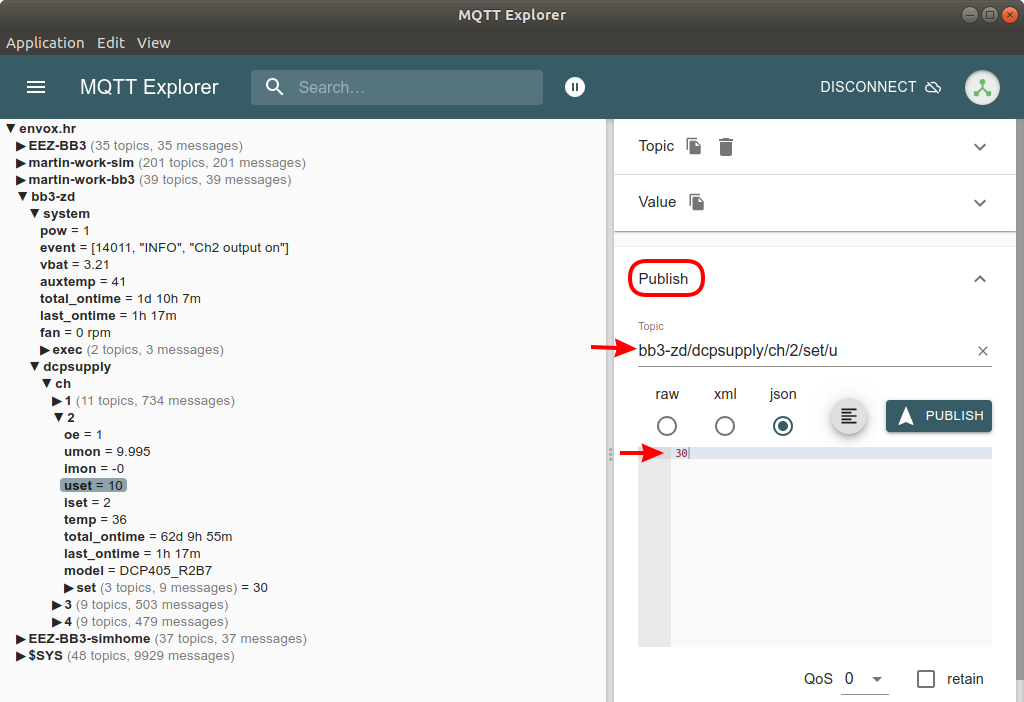Pause updates with the pause button
The height and width of the screenshot is (702, 1024).
(575, 87)
